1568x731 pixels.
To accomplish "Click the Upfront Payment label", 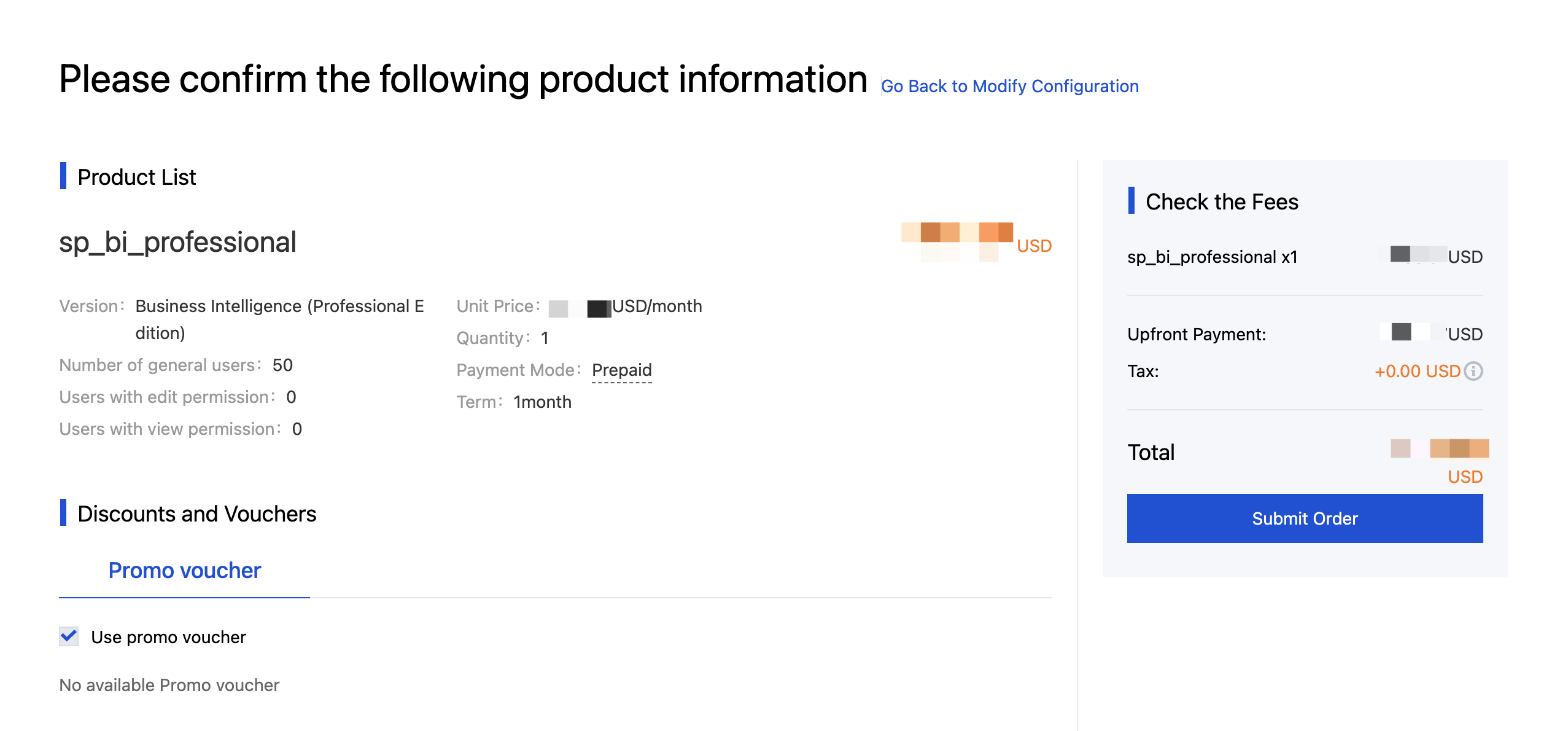I will 1196,334.
